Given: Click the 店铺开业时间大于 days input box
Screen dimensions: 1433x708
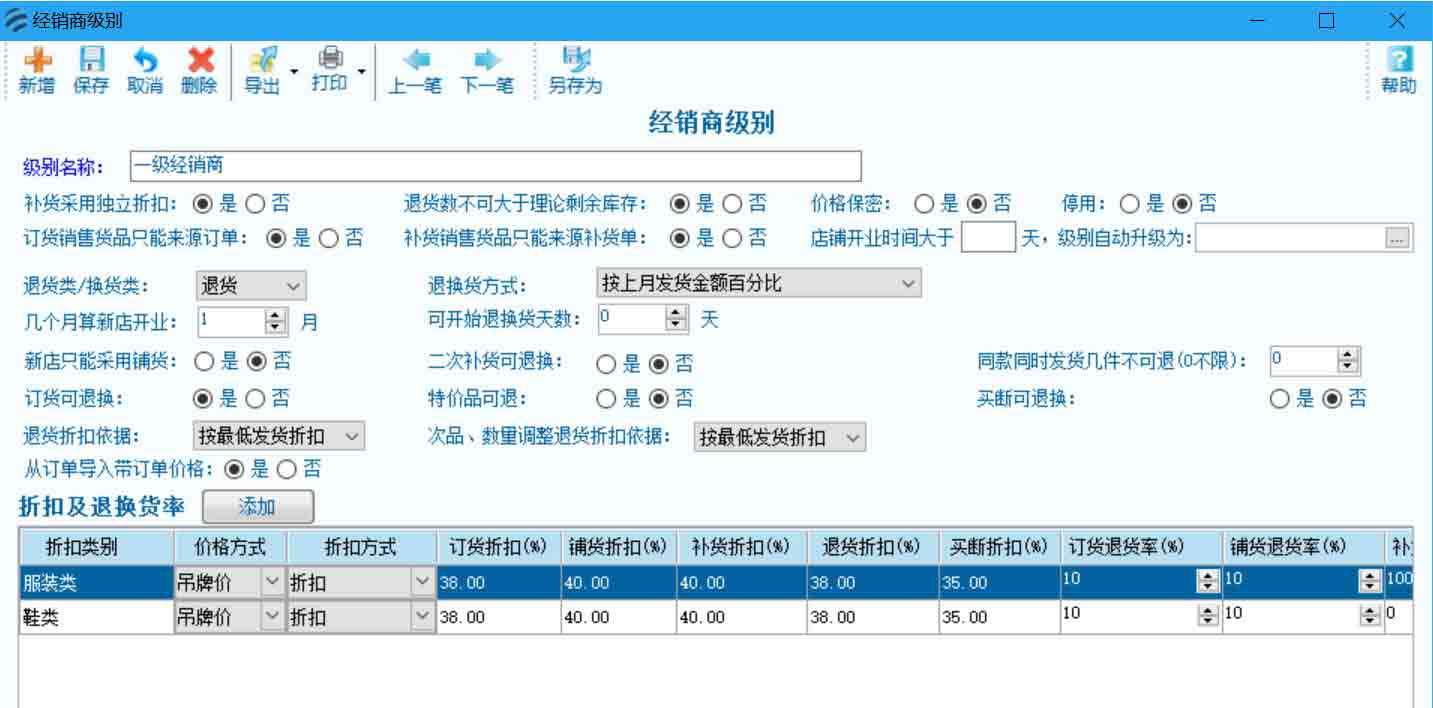Looking at the screenshot, I should [x=988, y=238].
